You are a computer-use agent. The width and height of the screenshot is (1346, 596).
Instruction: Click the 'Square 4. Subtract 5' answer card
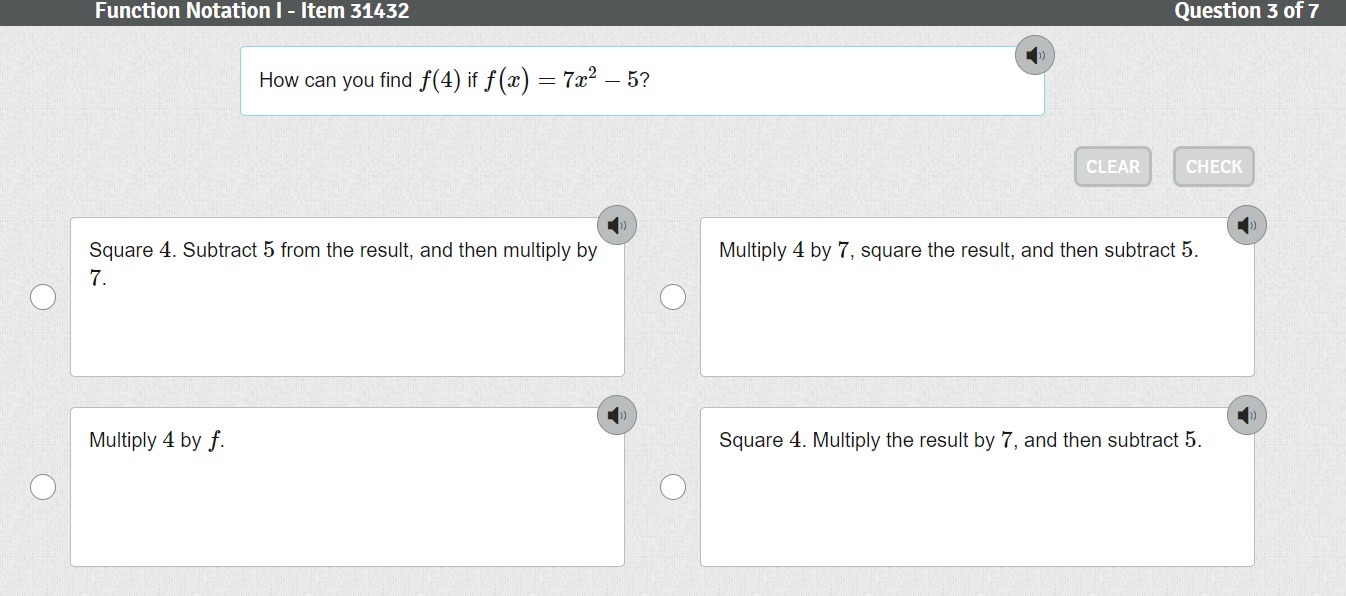(x=347, y=320)
